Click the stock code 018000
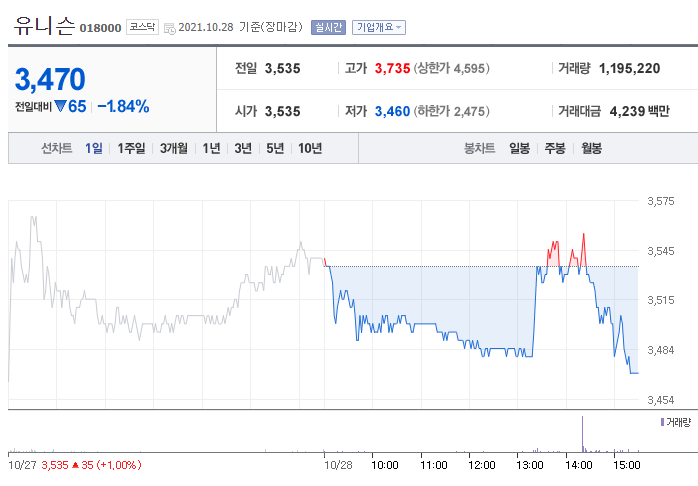 100,28
